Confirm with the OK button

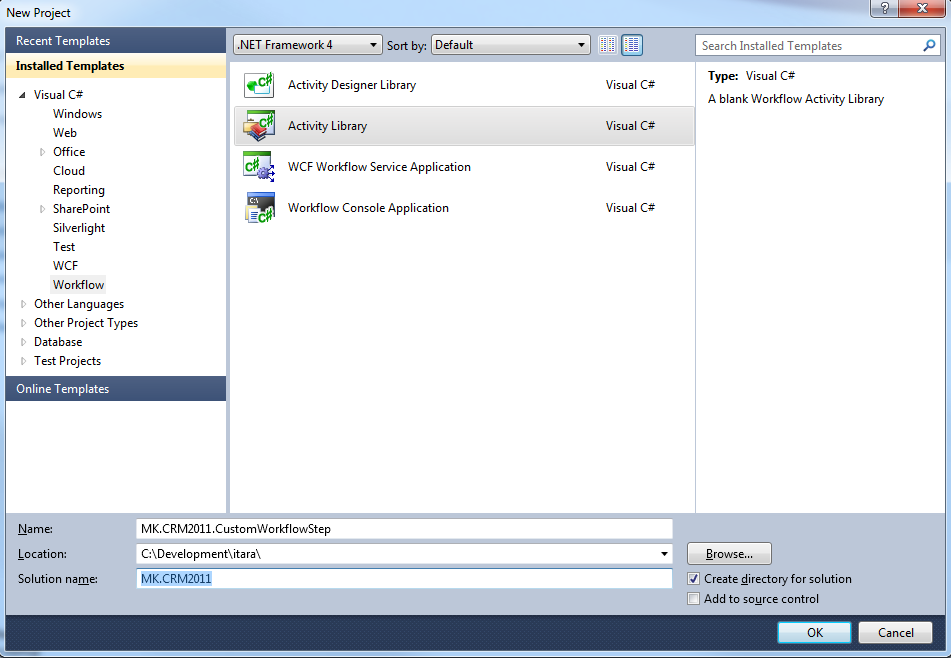point(815,633)
